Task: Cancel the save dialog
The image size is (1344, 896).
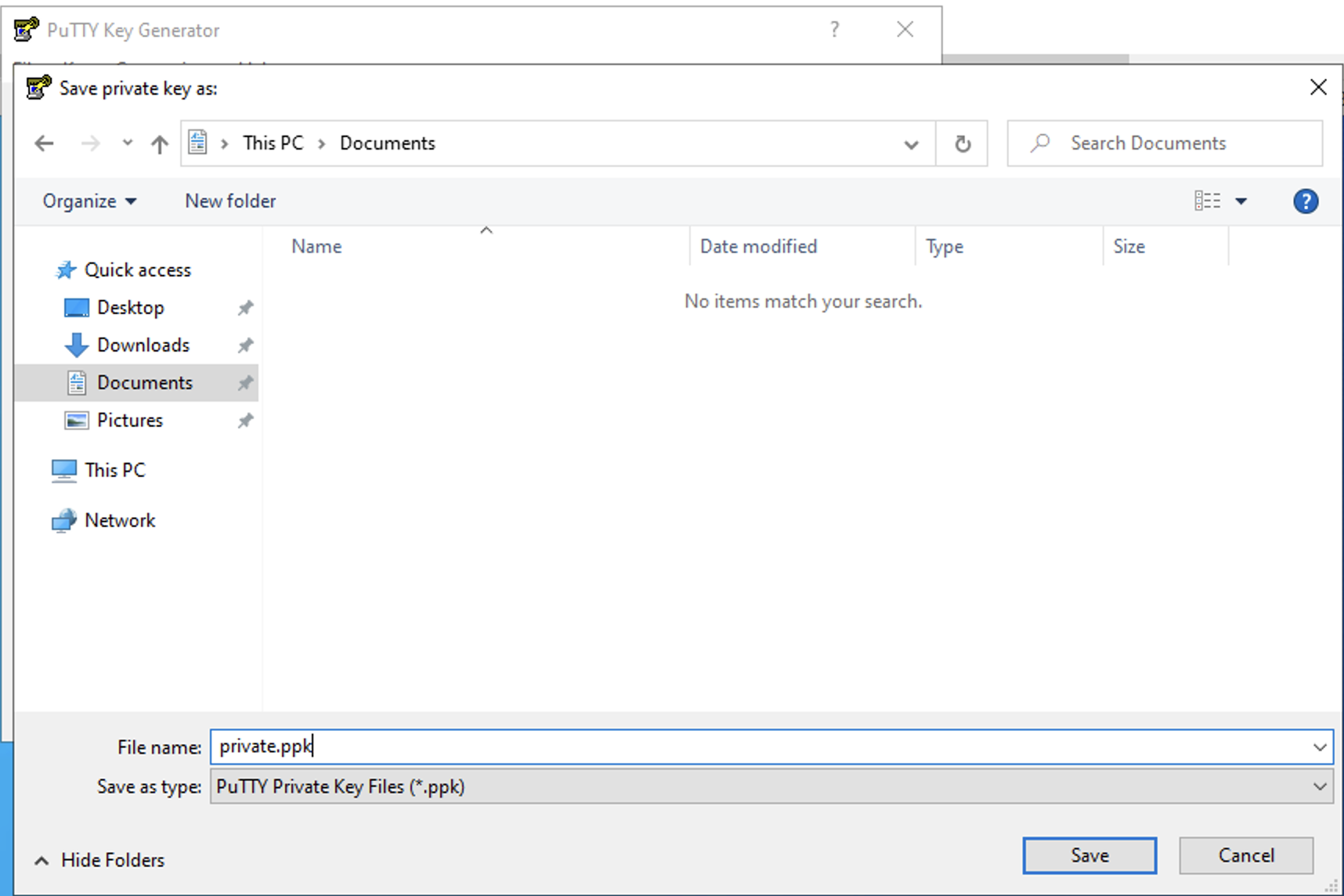Action: [x=1246, y=855]
